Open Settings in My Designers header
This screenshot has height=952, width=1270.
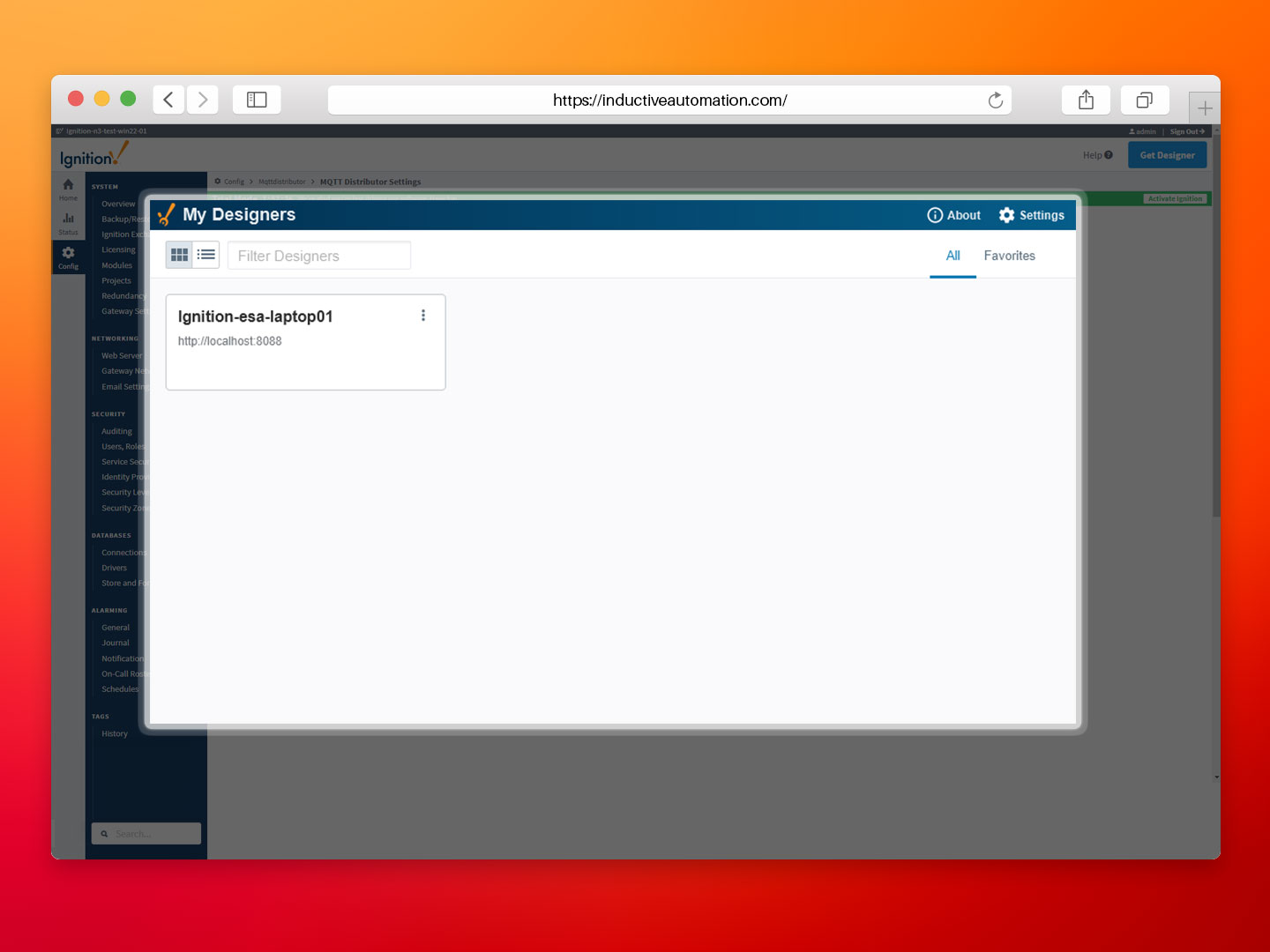pyautogui.click(x=1031, y=215)
